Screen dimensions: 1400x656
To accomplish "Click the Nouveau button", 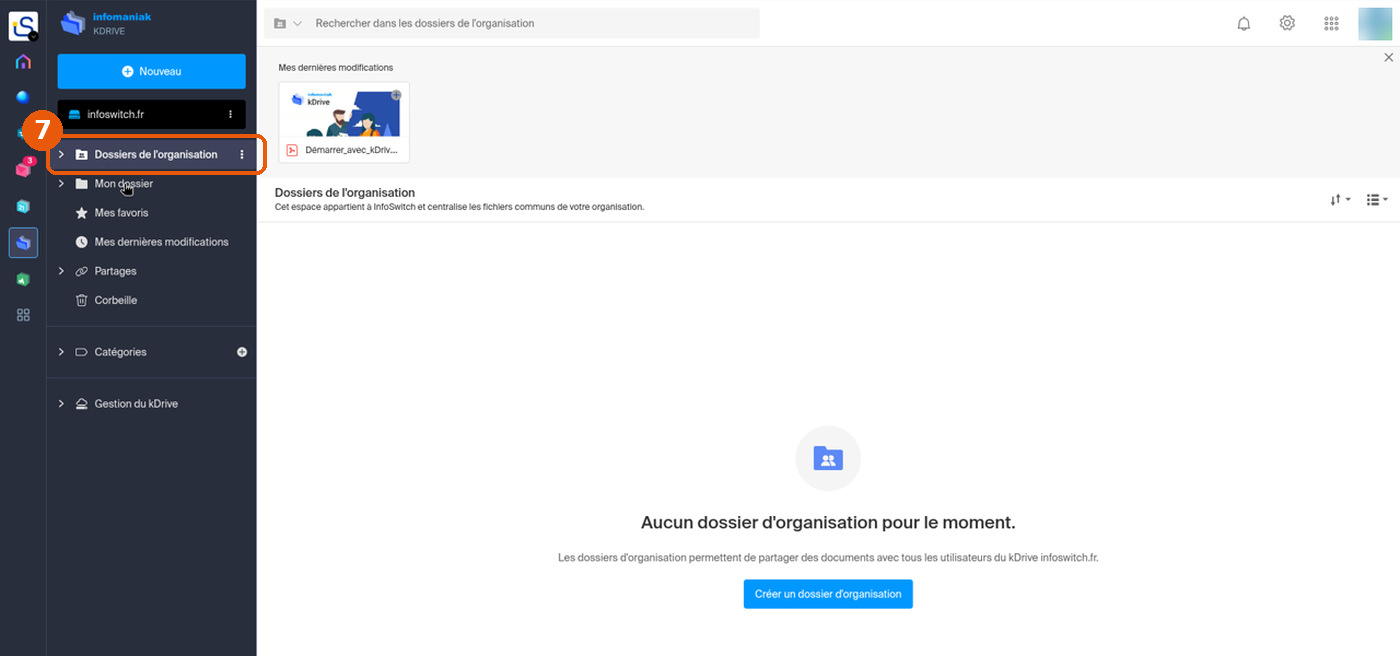I will [151, 71].
